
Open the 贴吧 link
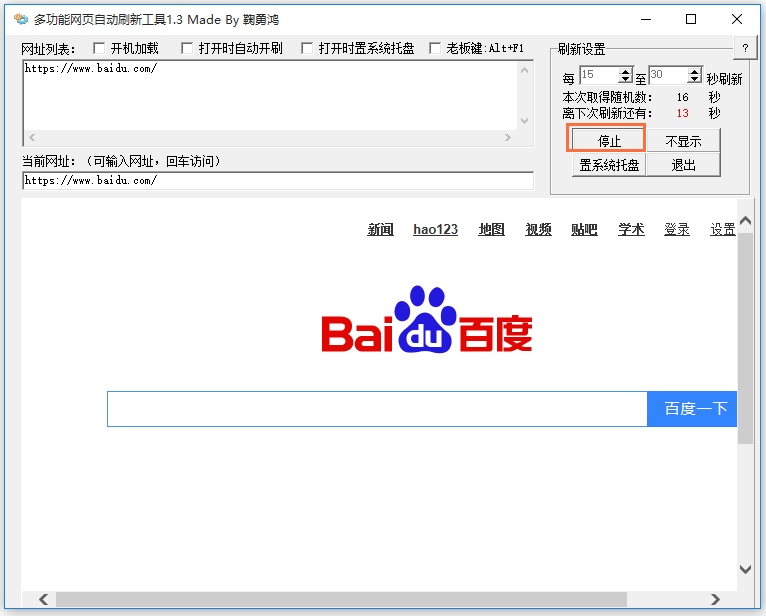(584, 229)
